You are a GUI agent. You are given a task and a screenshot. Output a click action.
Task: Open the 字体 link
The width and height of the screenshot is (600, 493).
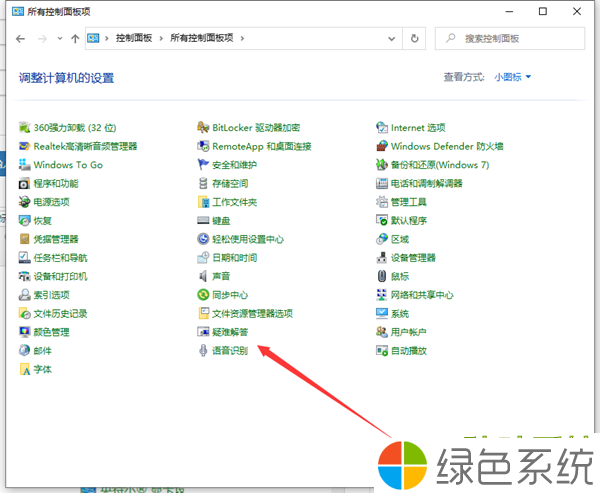[42, 369]
